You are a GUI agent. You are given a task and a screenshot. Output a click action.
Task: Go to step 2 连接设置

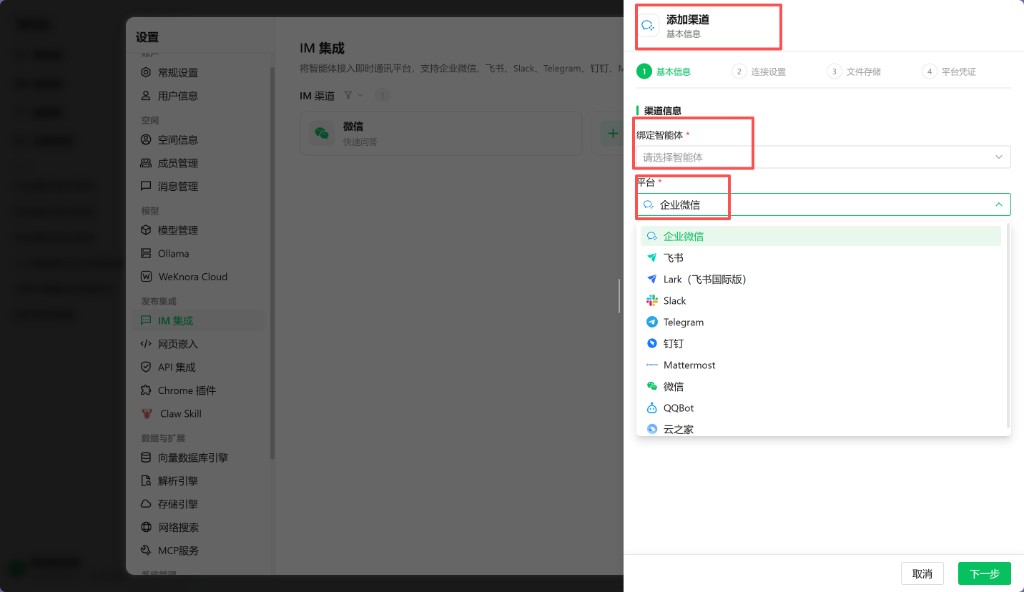click(x=759, y=72)
